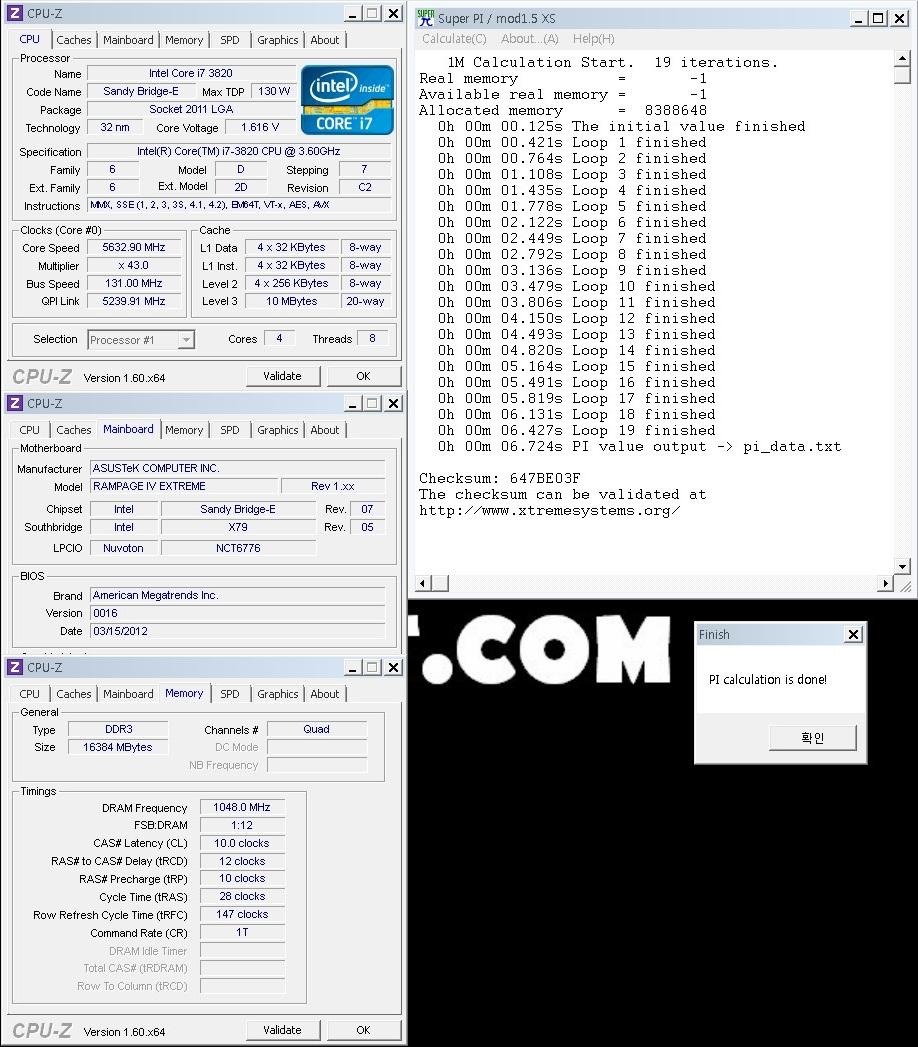Click Super PI vertical scrollbar up arrow
918x1047 pixels.
click(902, 58)
